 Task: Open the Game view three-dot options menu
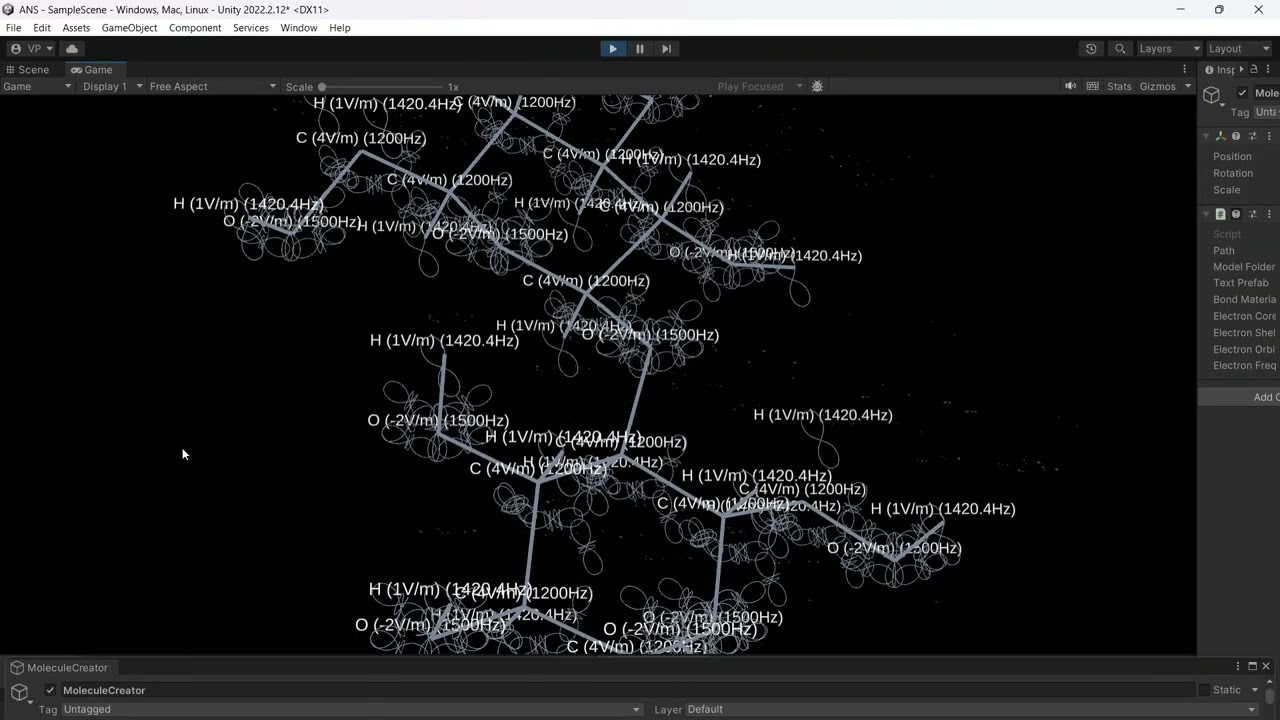coord(1185,70)
